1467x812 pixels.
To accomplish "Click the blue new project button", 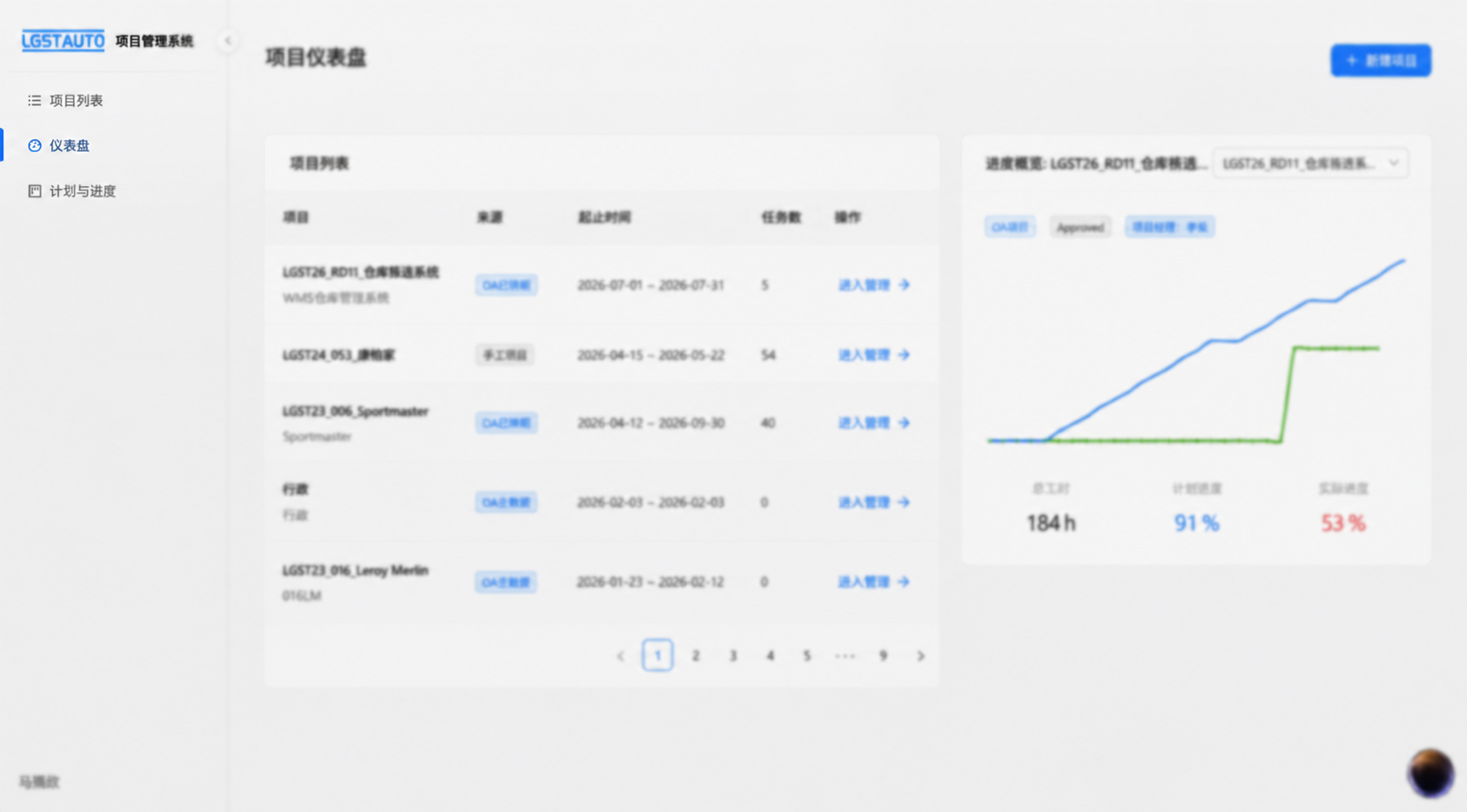I will (1380, 60).
